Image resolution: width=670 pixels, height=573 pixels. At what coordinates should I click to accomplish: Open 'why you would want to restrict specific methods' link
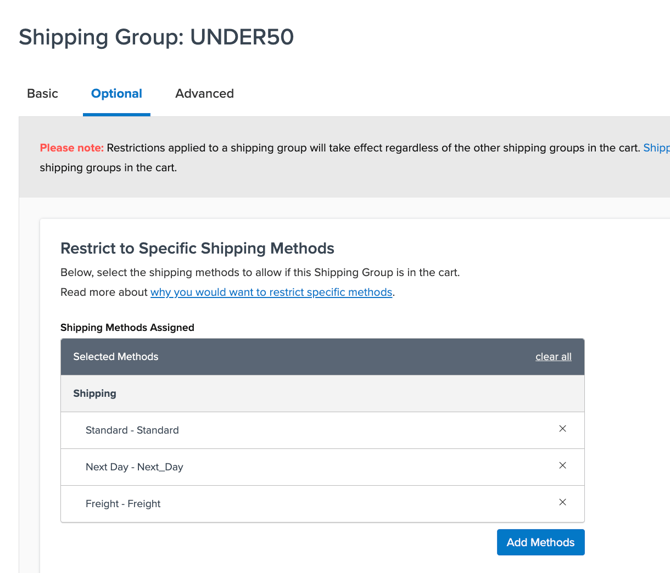(271, 292)
